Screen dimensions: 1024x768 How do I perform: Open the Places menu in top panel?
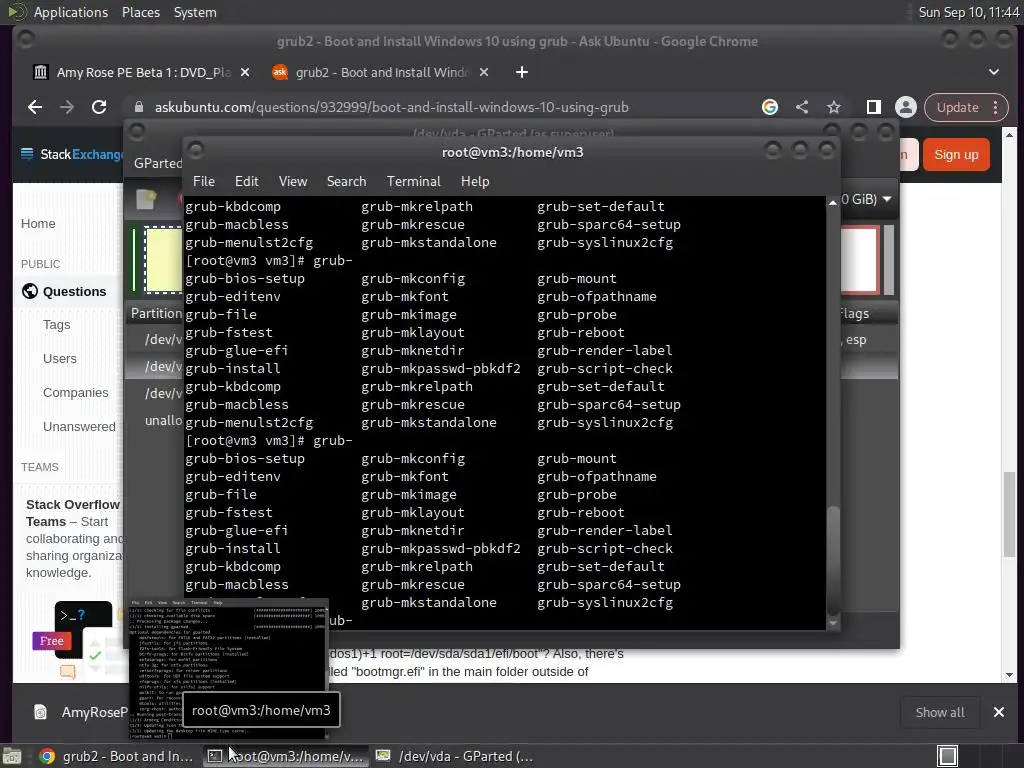tap(140, 12)
